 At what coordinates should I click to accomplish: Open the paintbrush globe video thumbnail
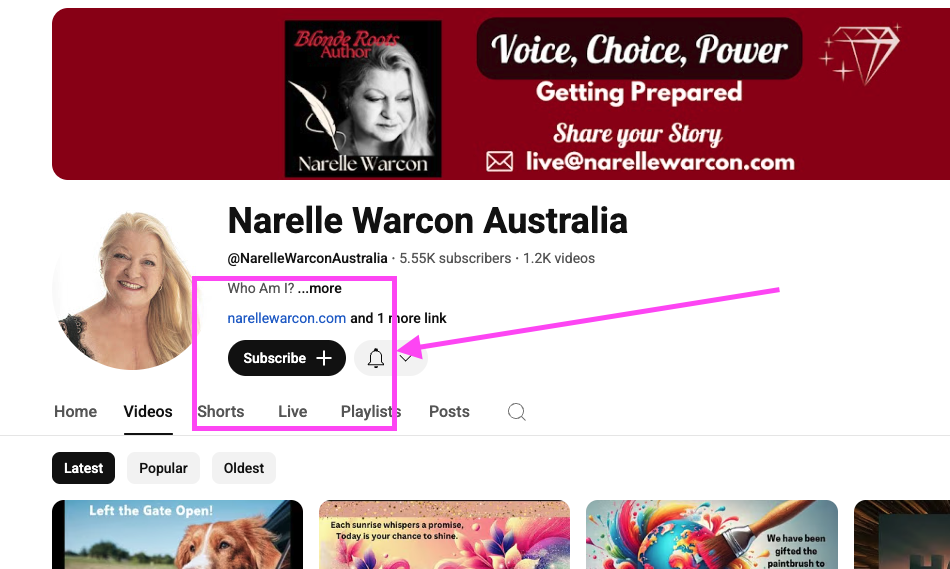point(712,534)
